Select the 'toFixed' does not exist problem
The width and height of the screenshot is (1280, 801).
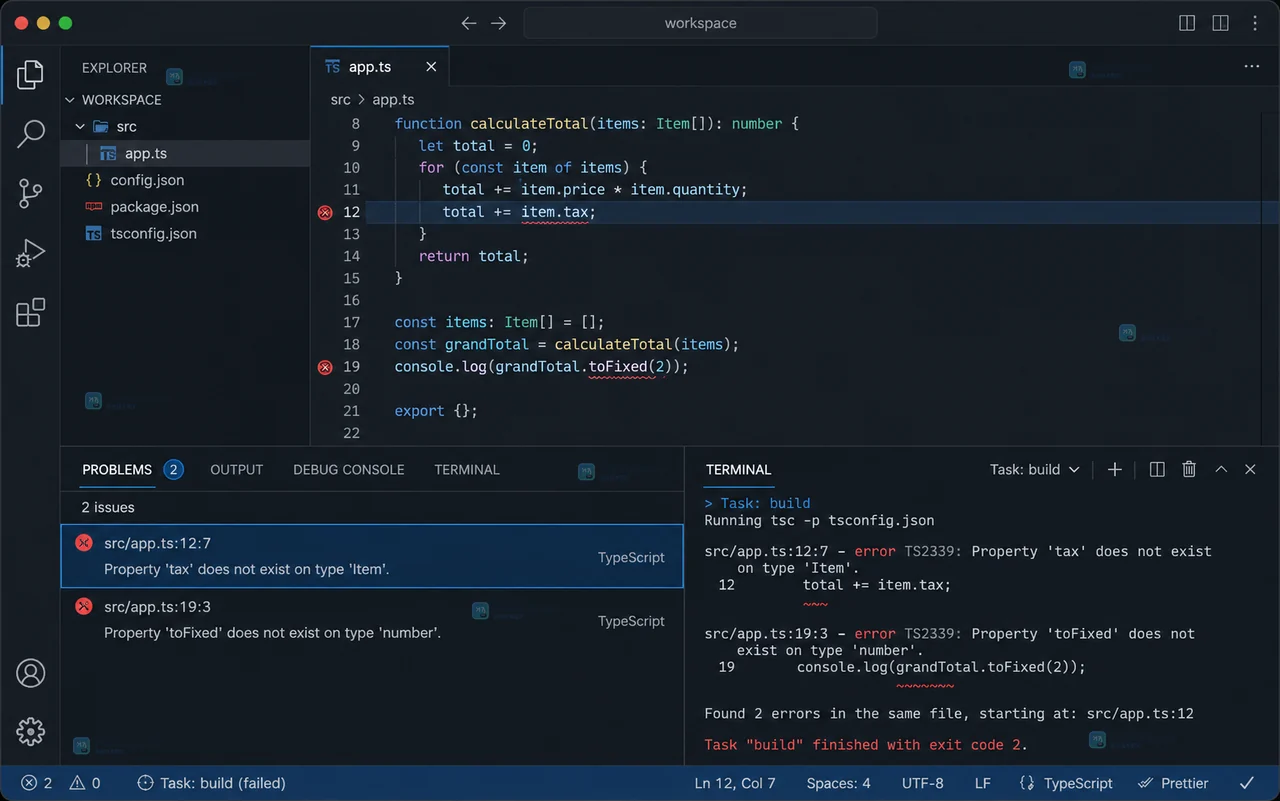372,620
